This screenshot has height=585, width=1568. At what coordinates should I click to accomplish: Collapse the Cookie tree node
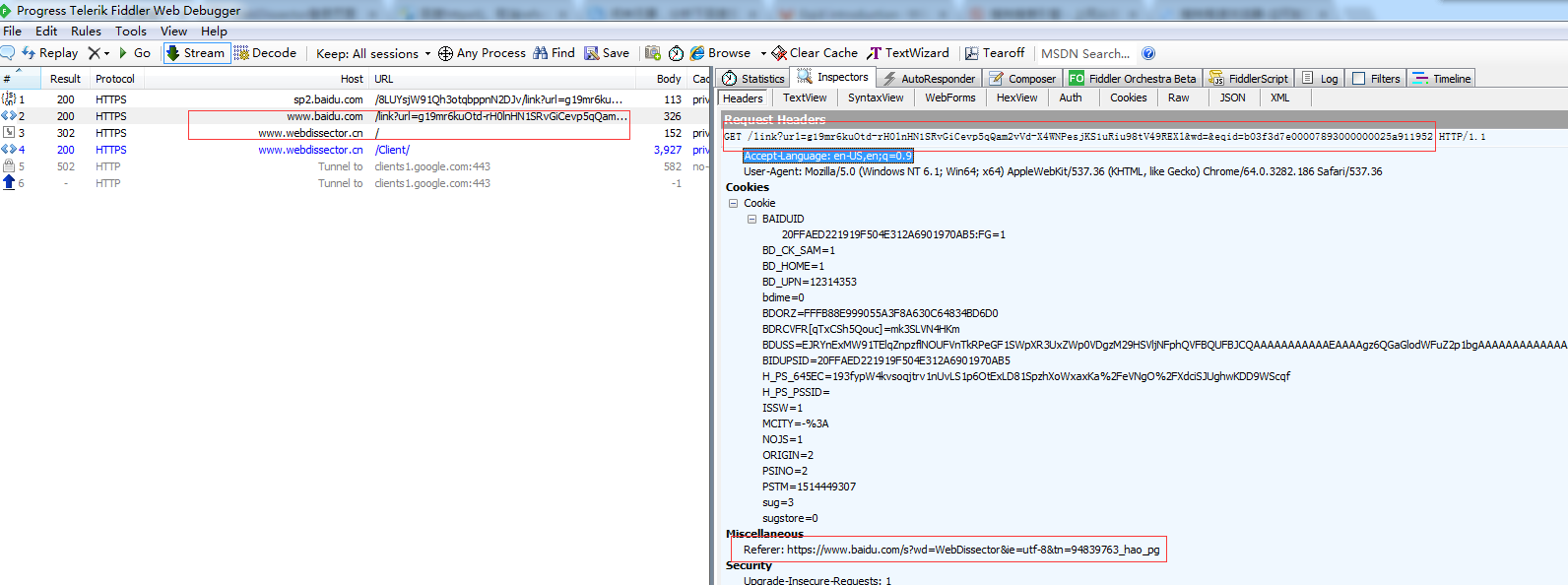tap(733, 203)
